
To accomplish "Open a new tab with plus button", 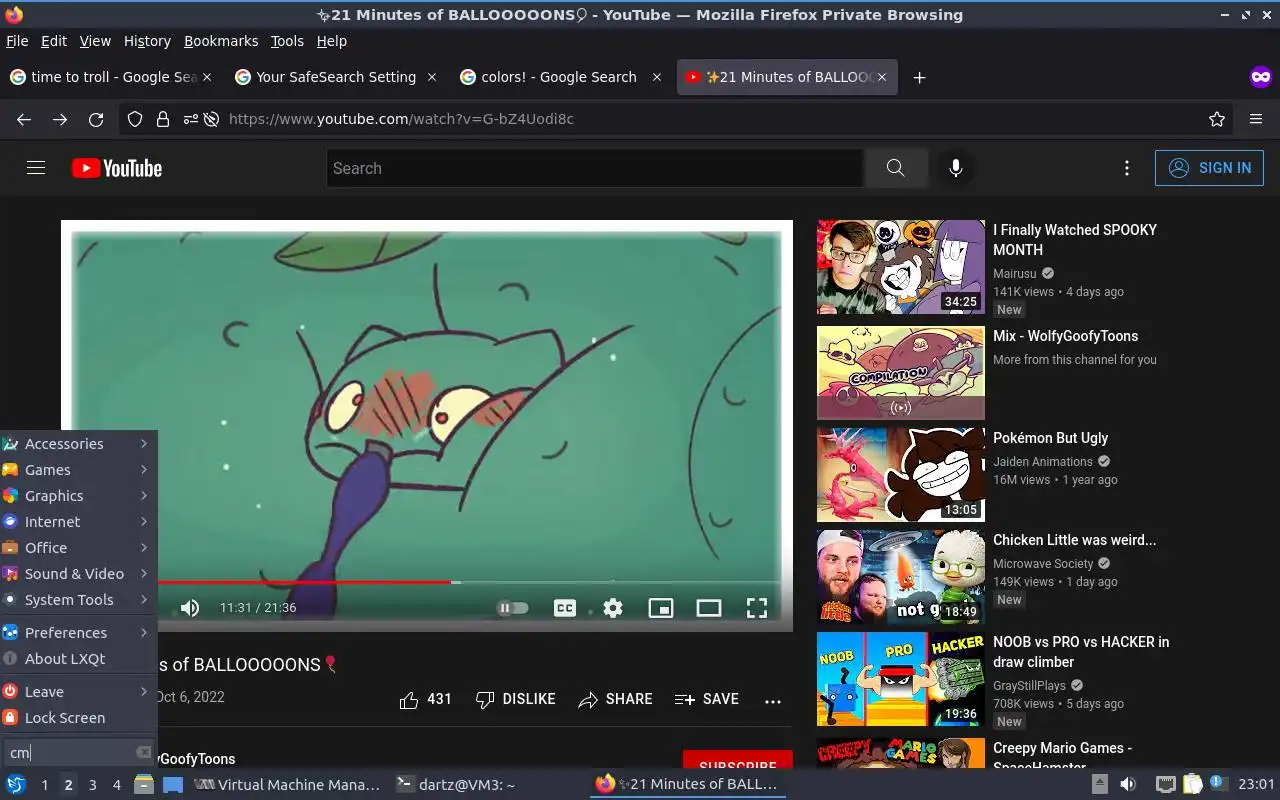I will pyautogui.click(x=919, y=77).
